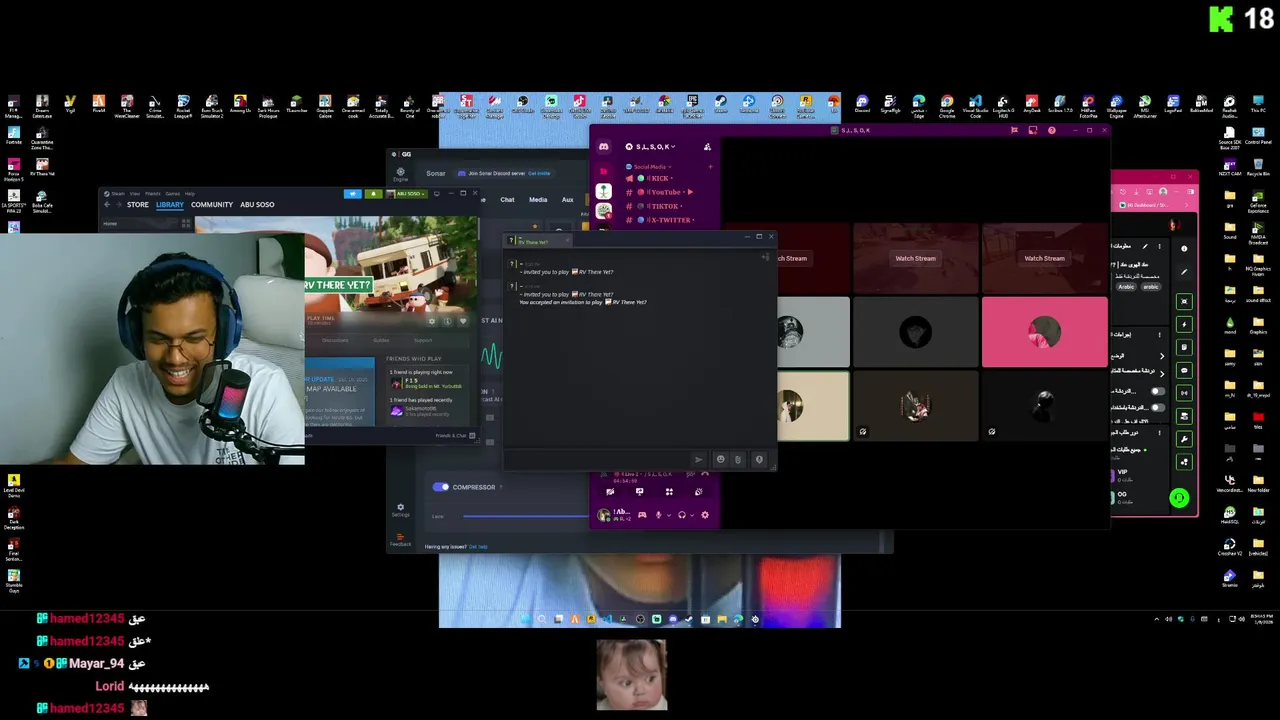Go back with Steam navigation arrow

click(107, 204)
